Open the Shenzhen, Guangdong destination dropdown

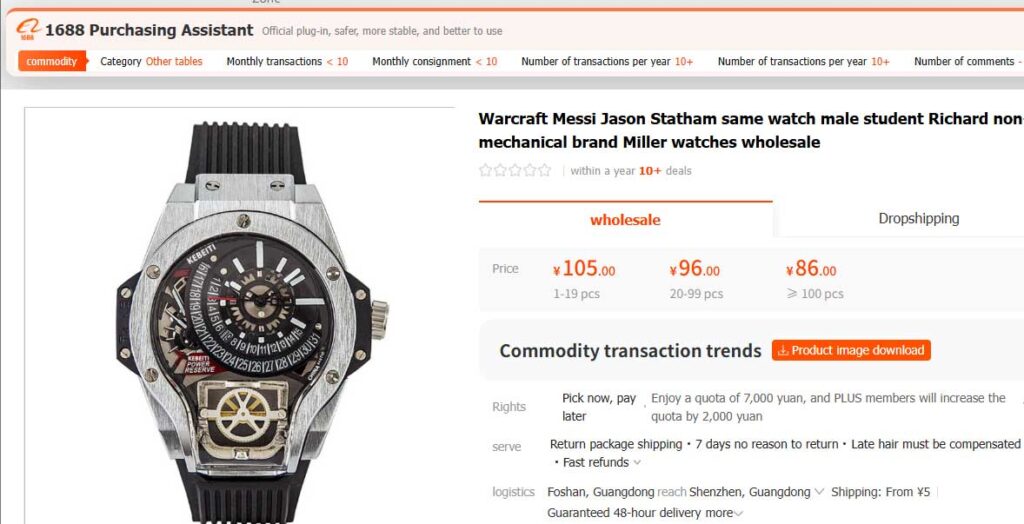click(x=819, y=492)
